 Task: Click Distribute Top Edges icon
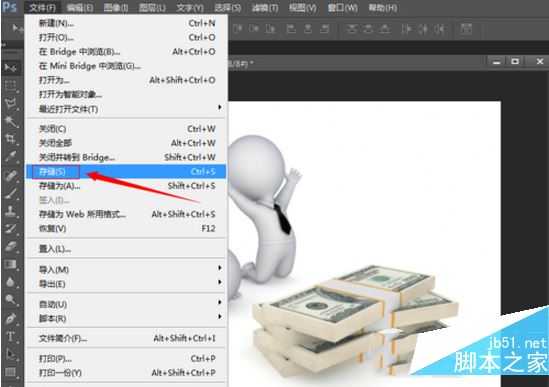[x=351, y=29]
